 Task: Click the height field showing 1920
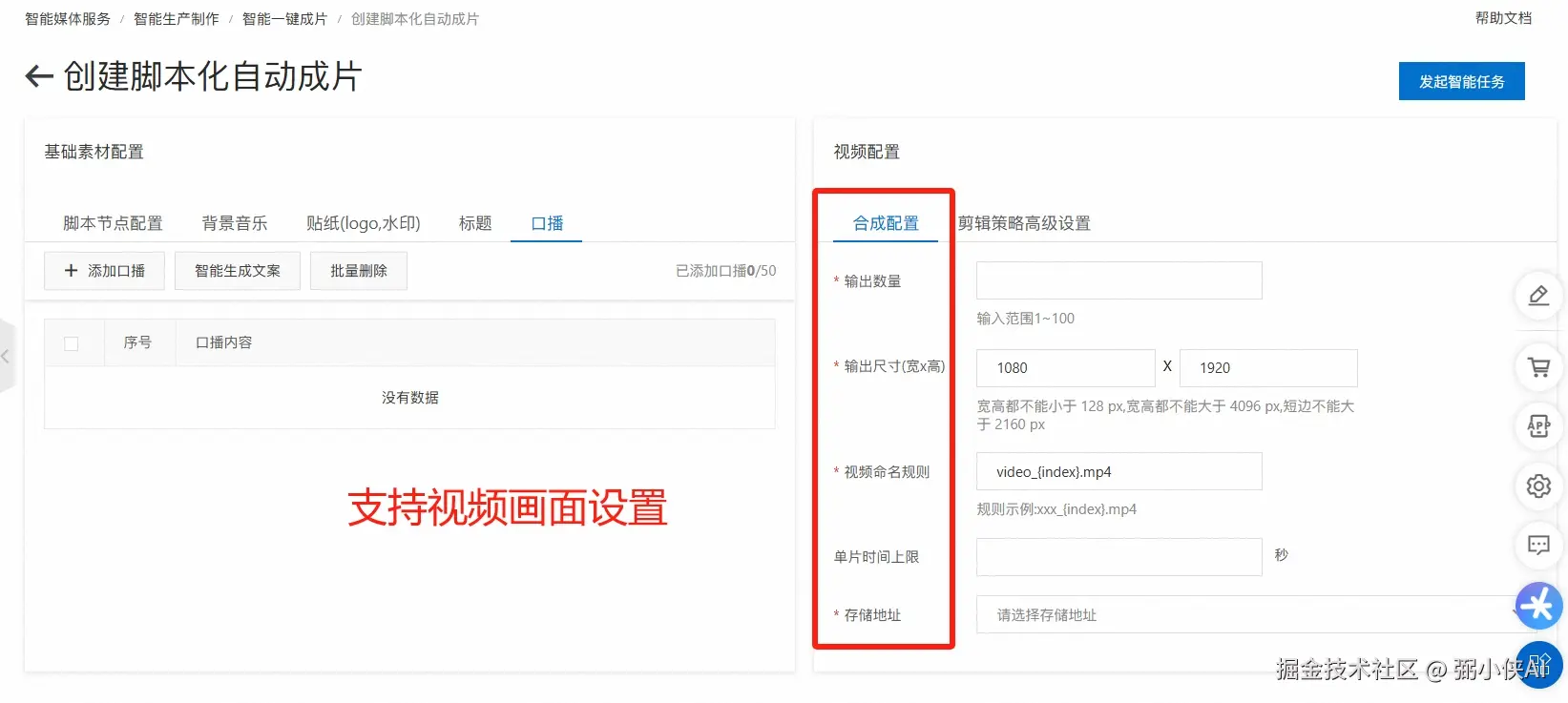tap(1268, 368)
